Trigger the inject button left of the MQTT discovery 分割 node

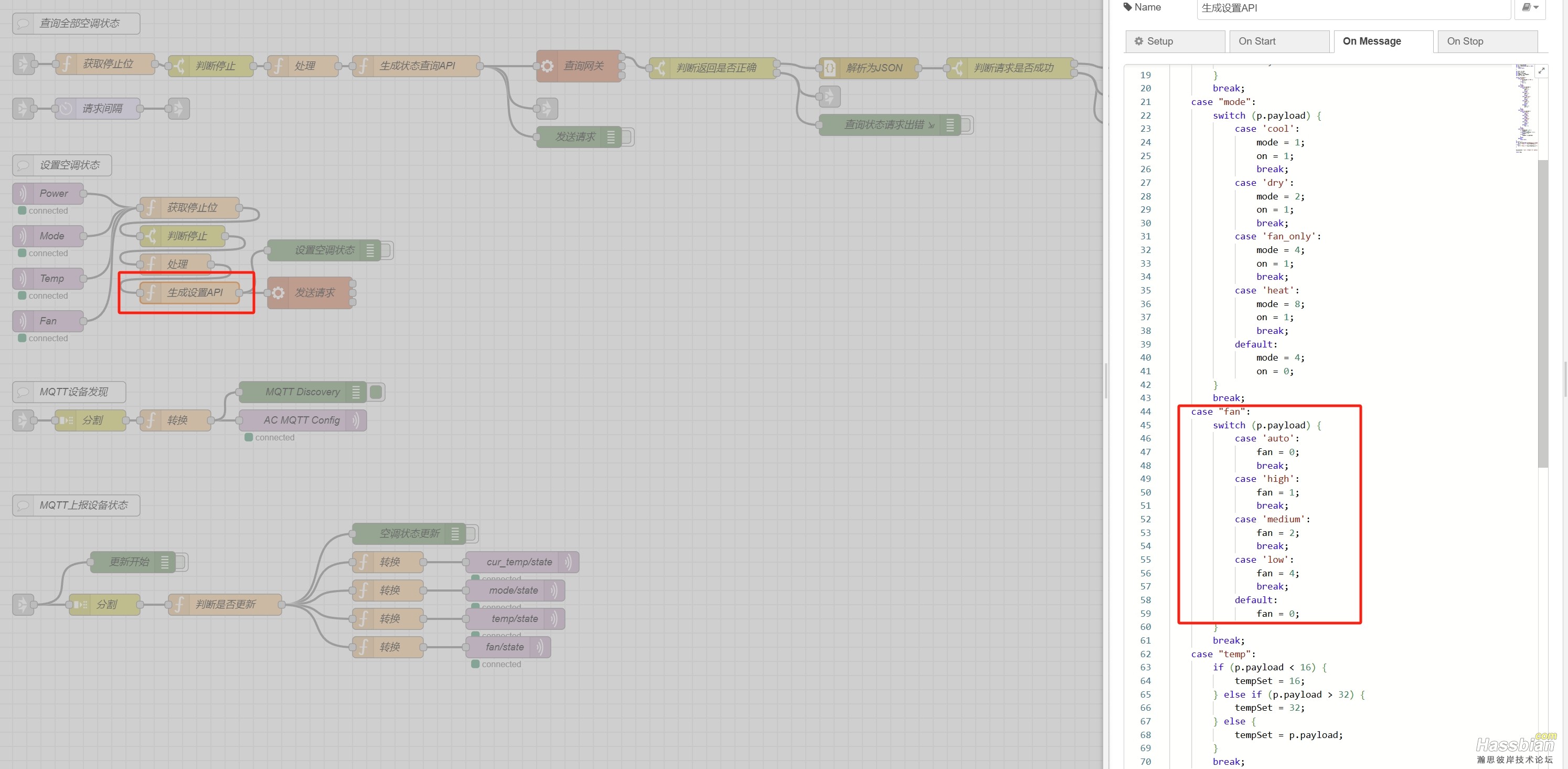[22, 420]
